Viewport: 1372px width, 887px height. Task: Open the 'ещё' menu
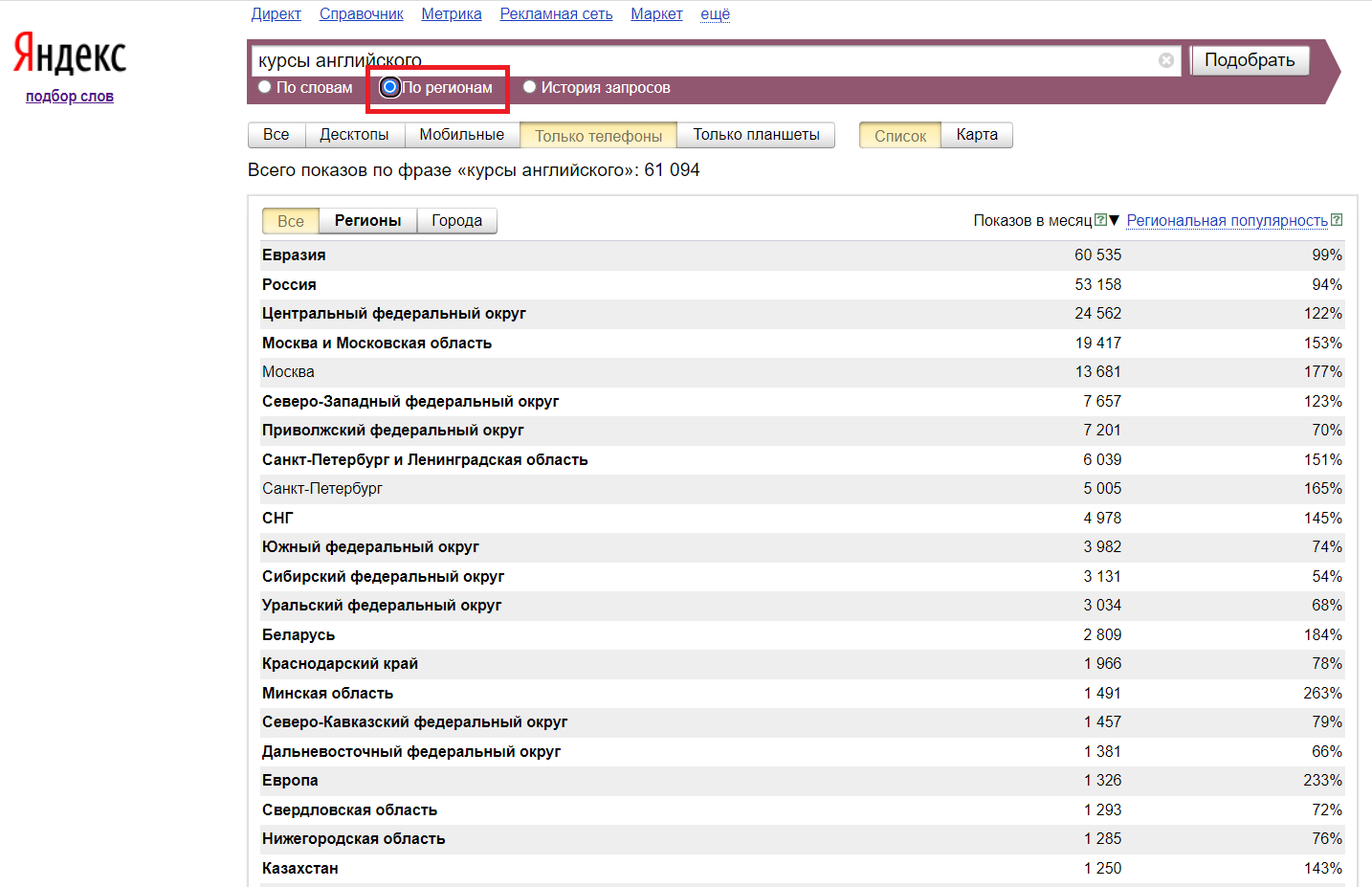click(x=714, y=13)
